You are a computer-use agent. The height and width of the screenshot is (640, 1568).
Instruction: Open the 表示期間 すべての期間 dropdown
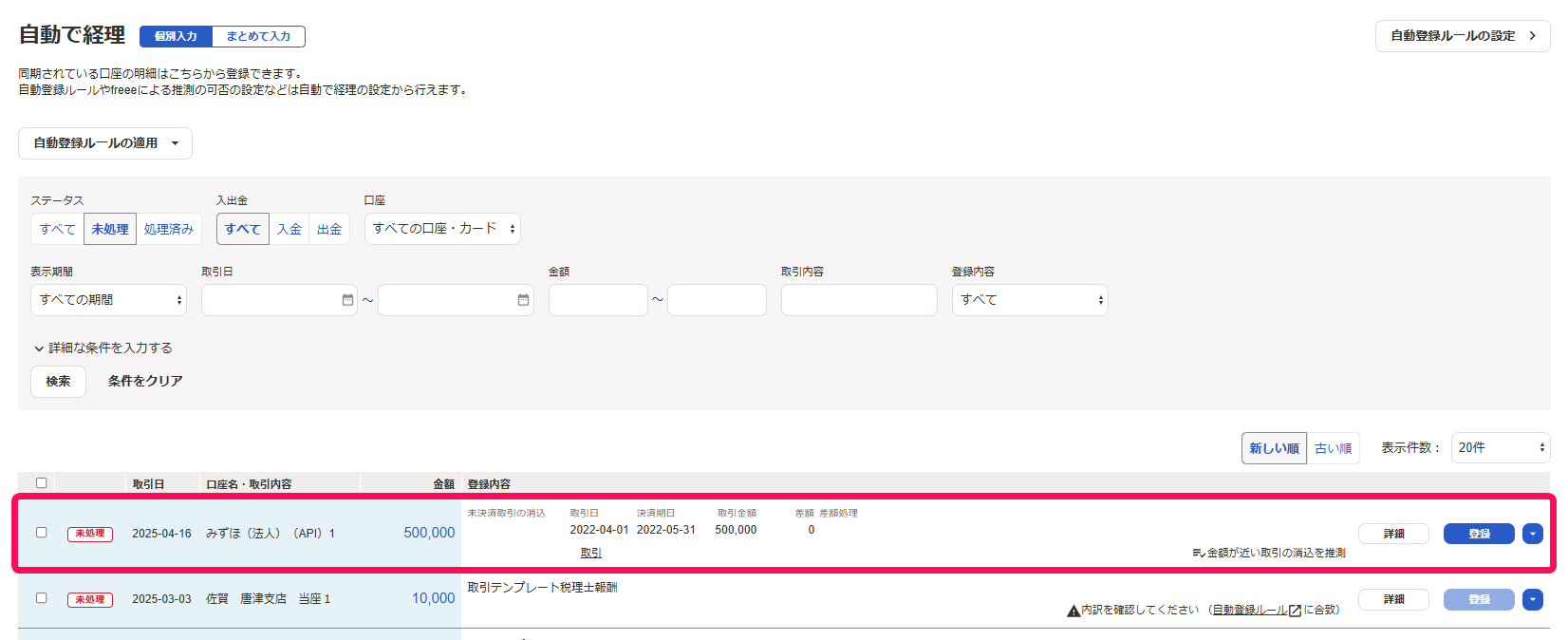tap(108, 300)
